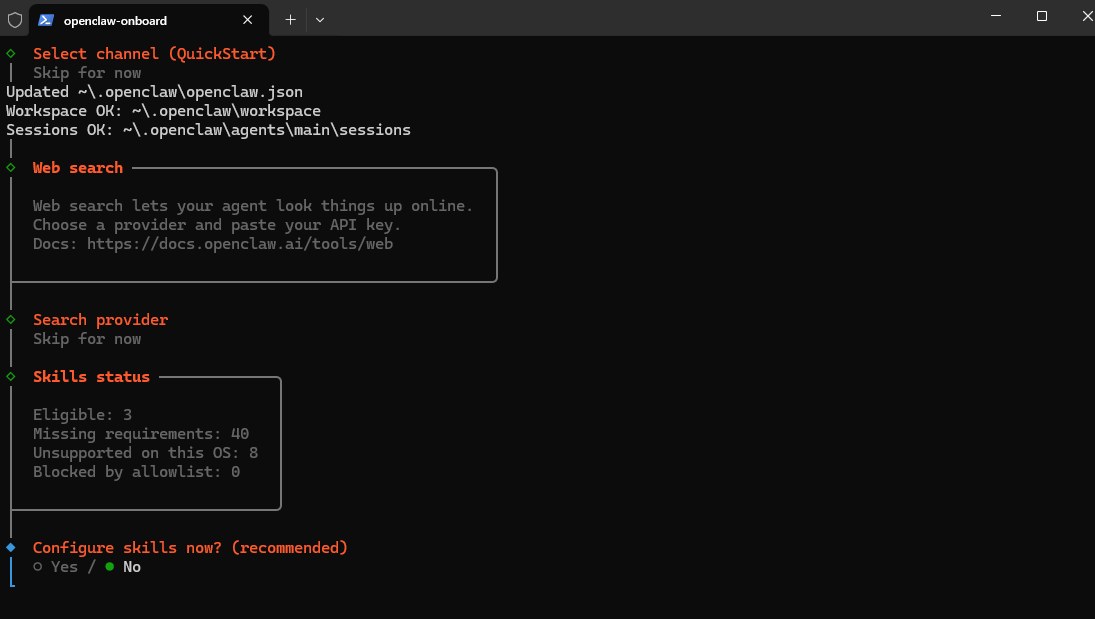Click the green diamond beside Search provider
The image size is (1095, 619).
click(11, 319)
